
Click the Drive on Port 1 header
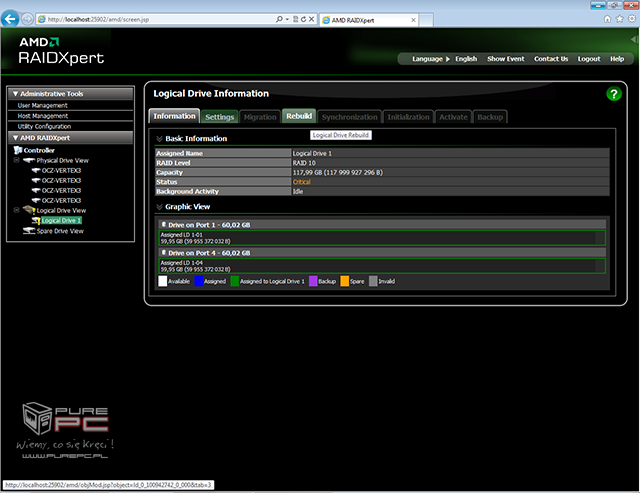pyautogui.click(x=382, y=225)
